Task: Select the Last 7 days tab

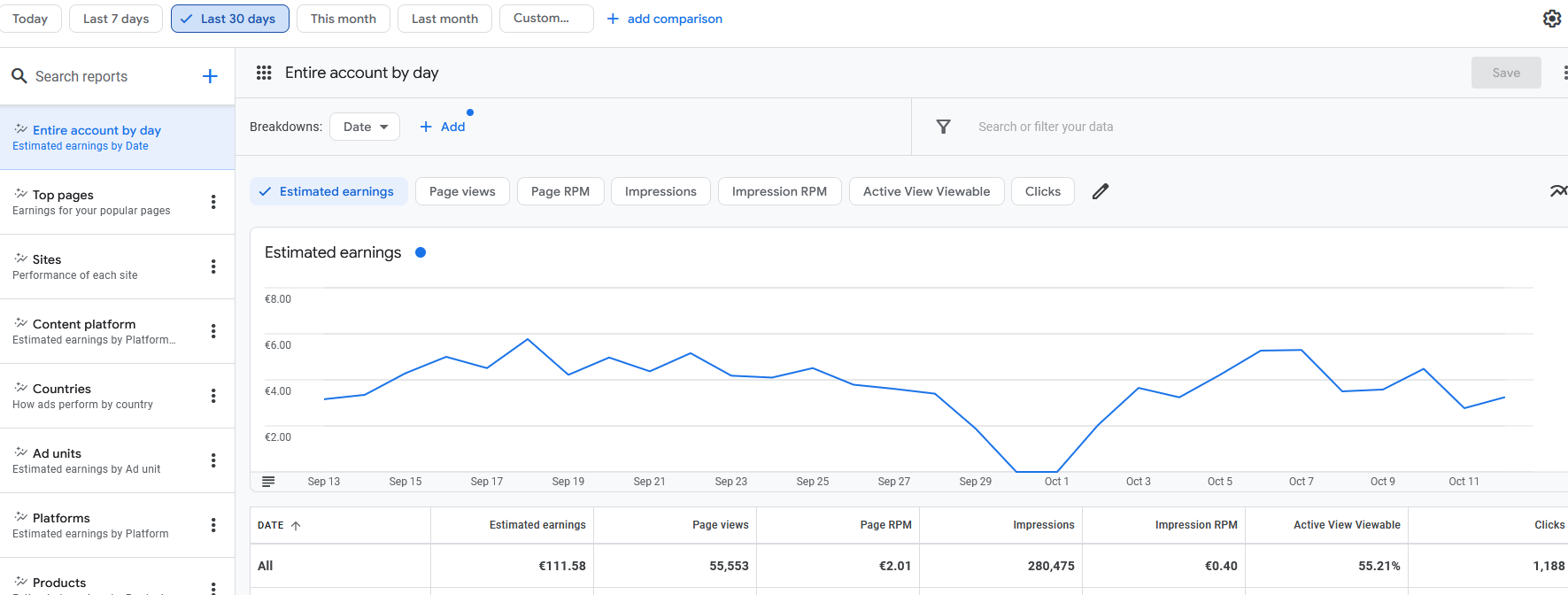Action: coord(116,19)
